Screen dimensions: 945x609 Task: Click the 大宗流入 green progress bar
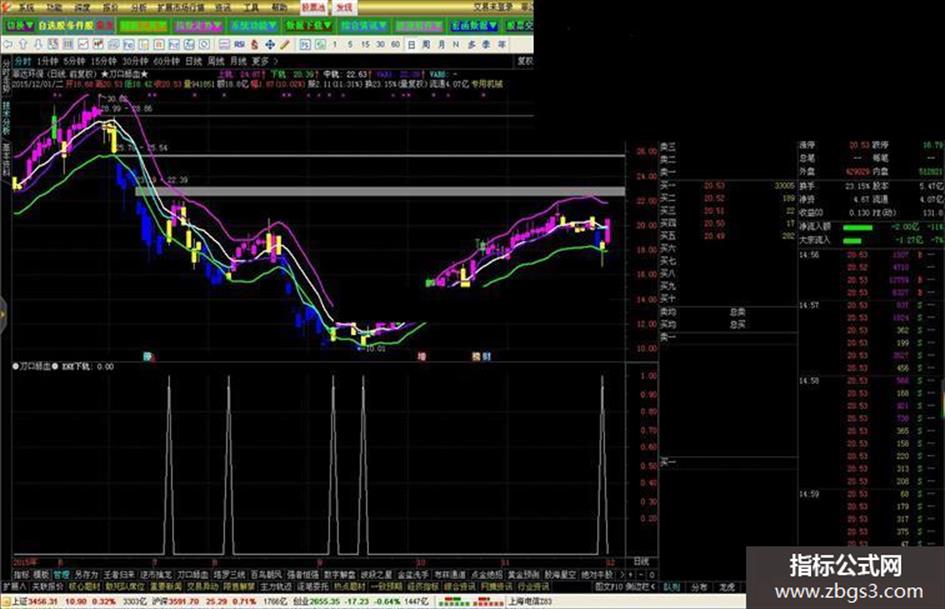[x=853, y=241]
